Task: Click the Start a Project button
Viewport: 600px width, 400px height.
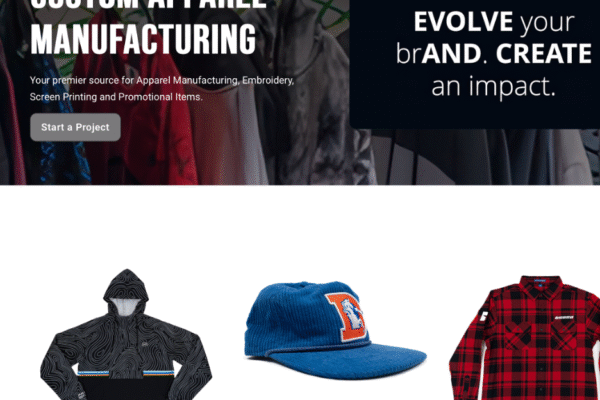Action: [x=75, y=127]
